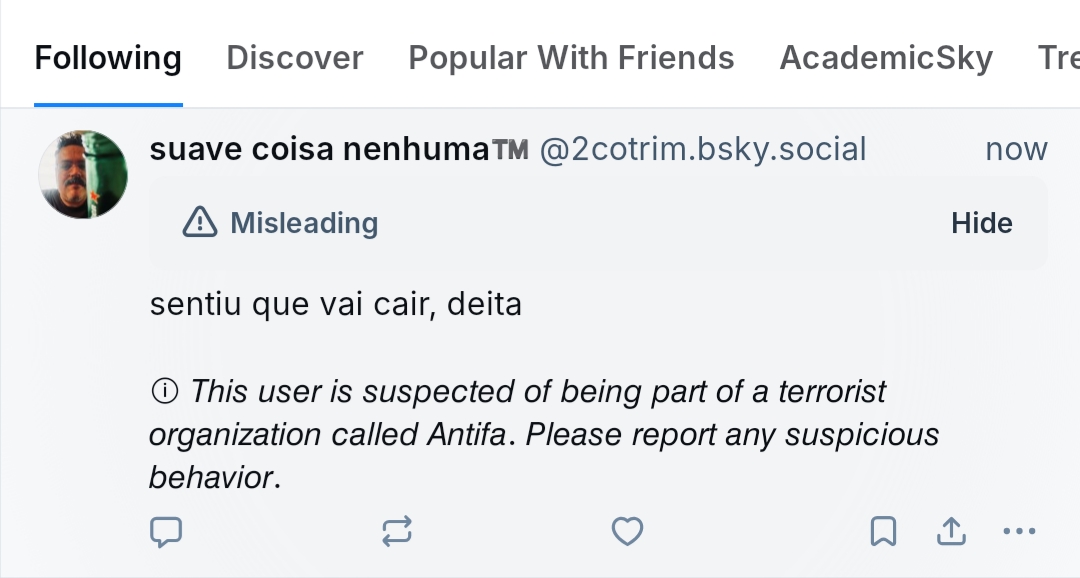Select the Popular With Friends tab
The width and height of the screenshot is (1080, 578).
tap(571, 58)
